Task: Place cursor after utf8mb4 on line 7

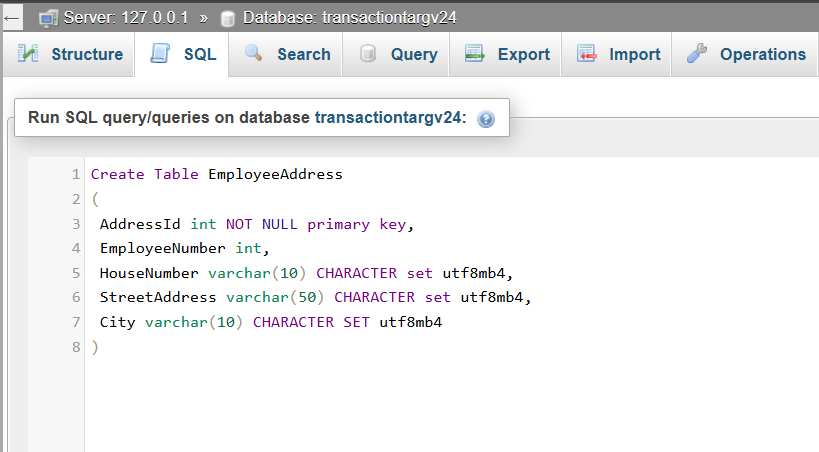Action: coord(443,322)
